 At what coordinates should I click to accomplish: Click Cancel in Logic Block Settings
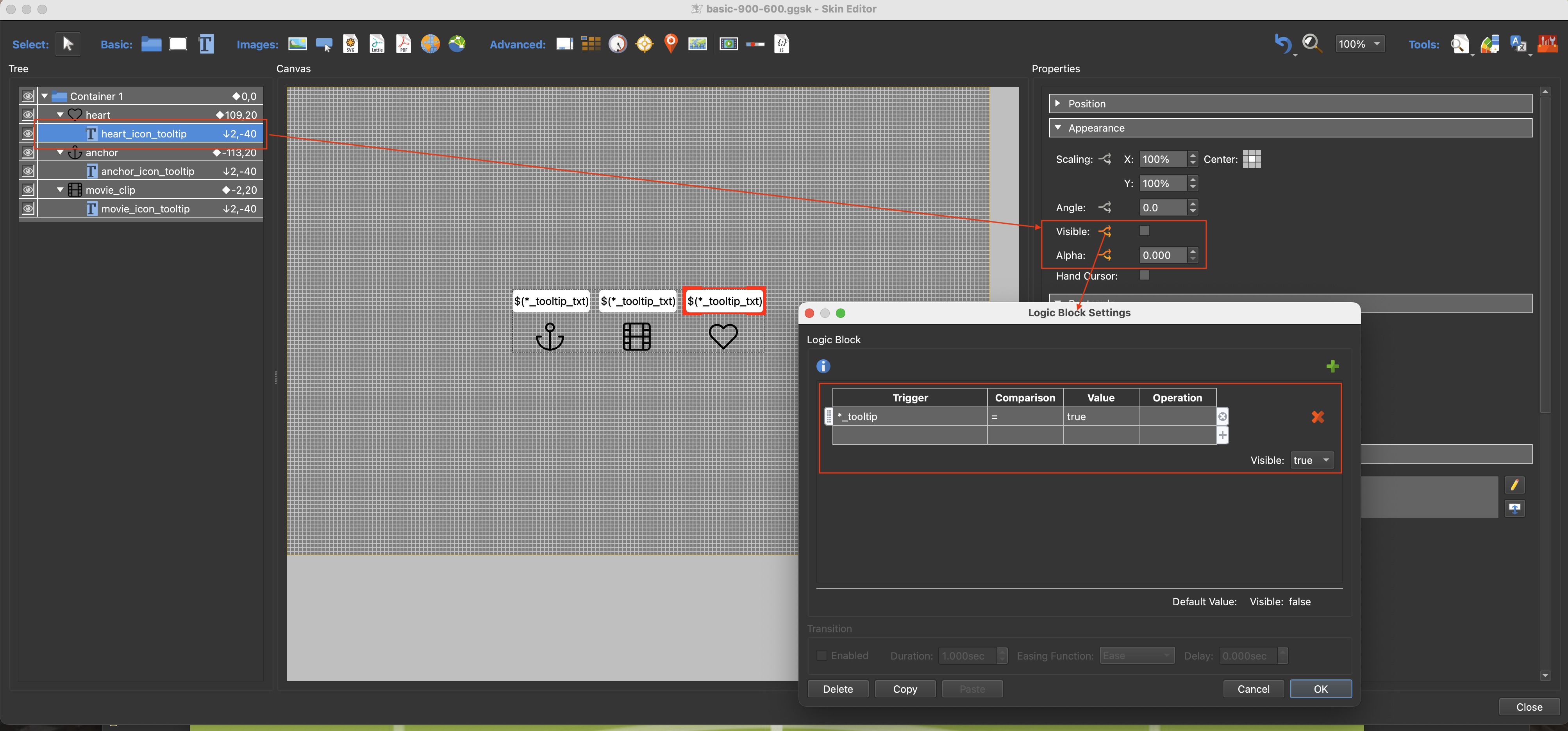(x=1253, y=689)
